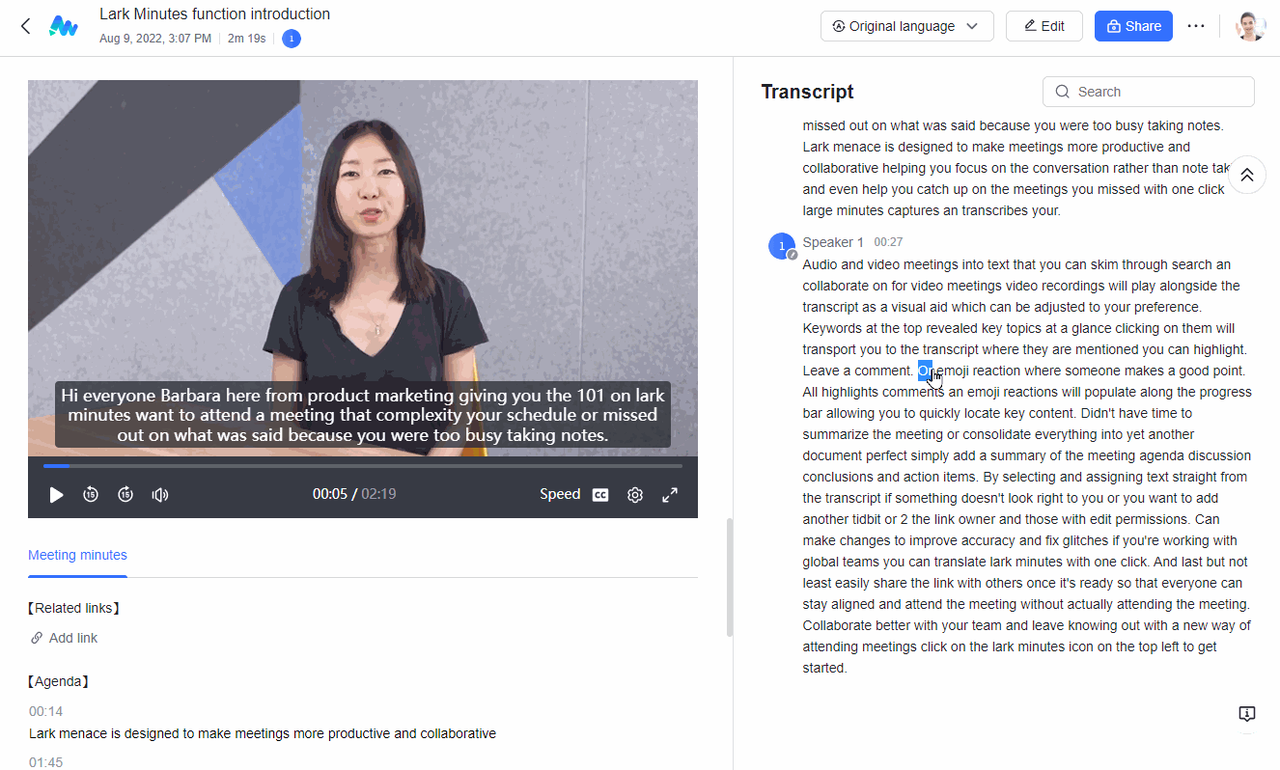This screenshot has height=770, width=1280.
Task: Go back using the header back arrow
Action: point(26,26)
